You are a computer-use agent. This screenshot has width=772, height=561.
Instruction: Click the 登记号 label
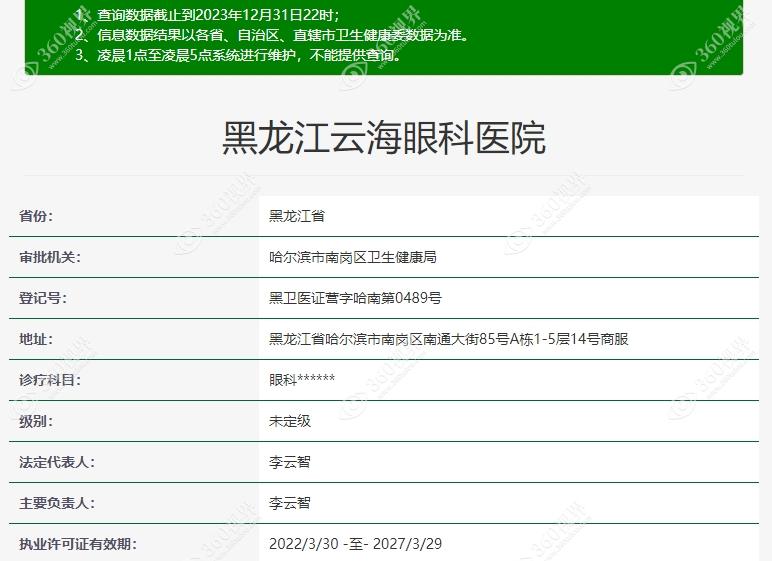pos(43,298)
